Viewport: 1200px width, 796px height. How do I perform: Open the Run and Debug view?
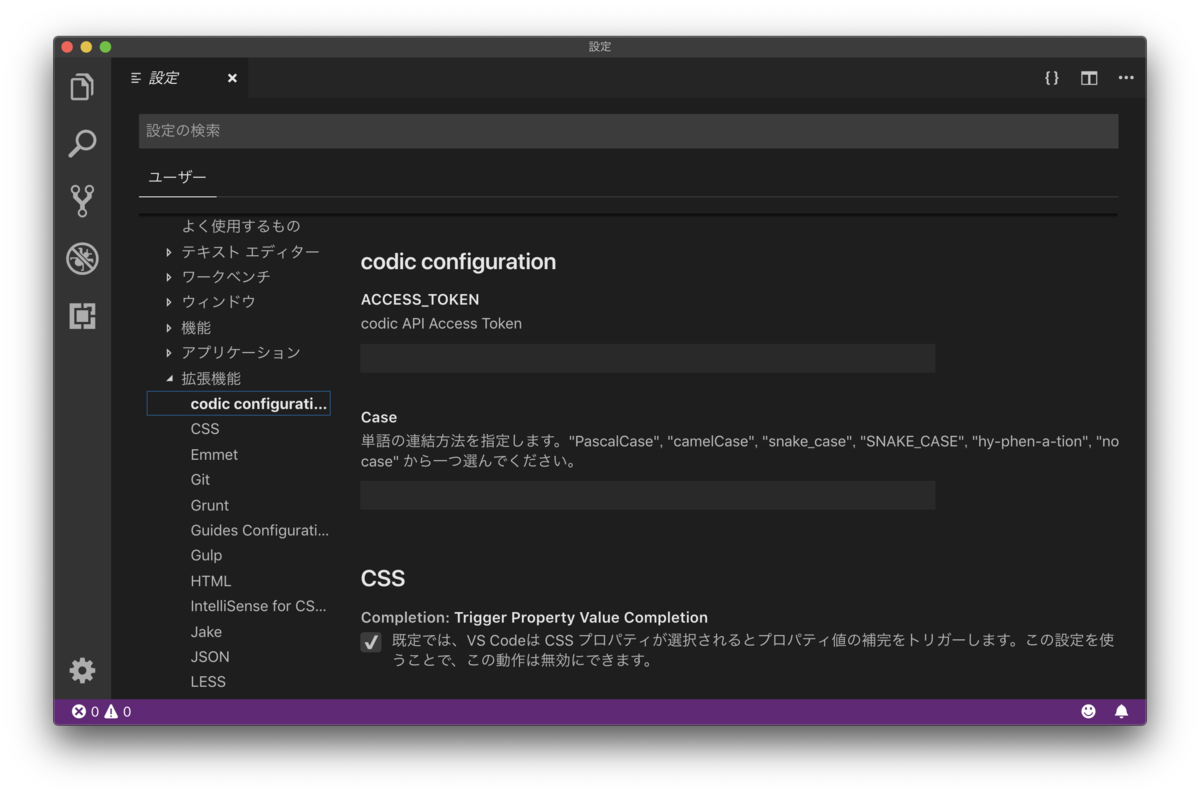[82, 258]
